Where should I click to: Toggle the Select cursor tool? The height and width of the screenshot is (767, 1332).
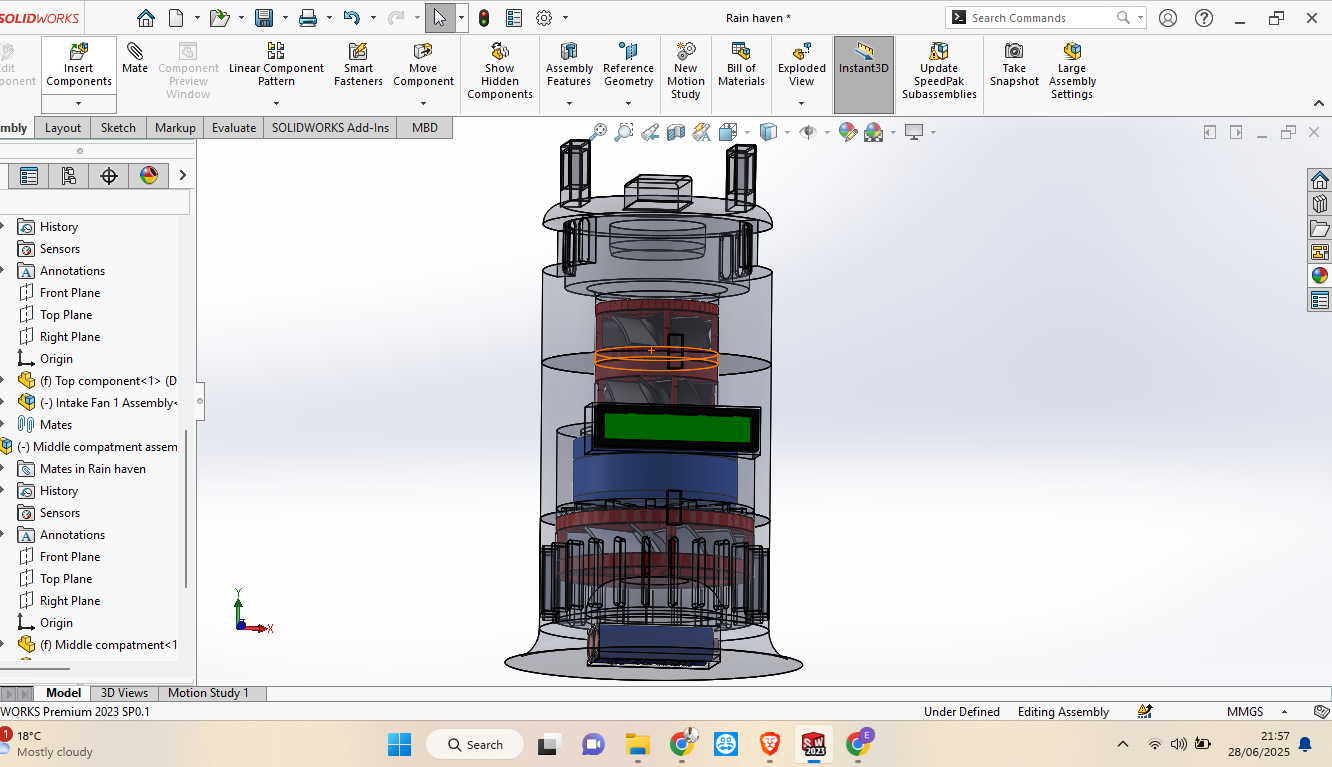[x=440, y=18]
